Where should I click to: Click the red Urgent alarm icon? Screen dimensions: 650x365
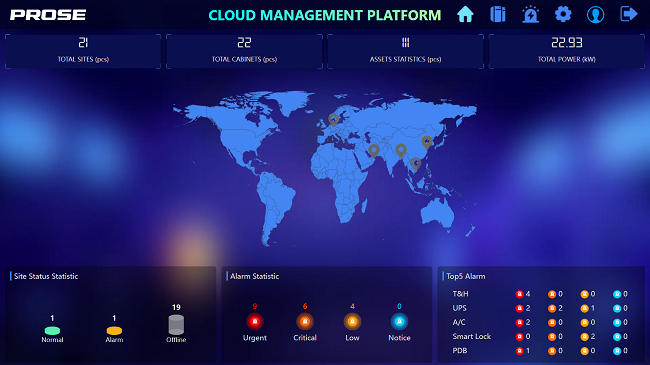tap(255, 321)
